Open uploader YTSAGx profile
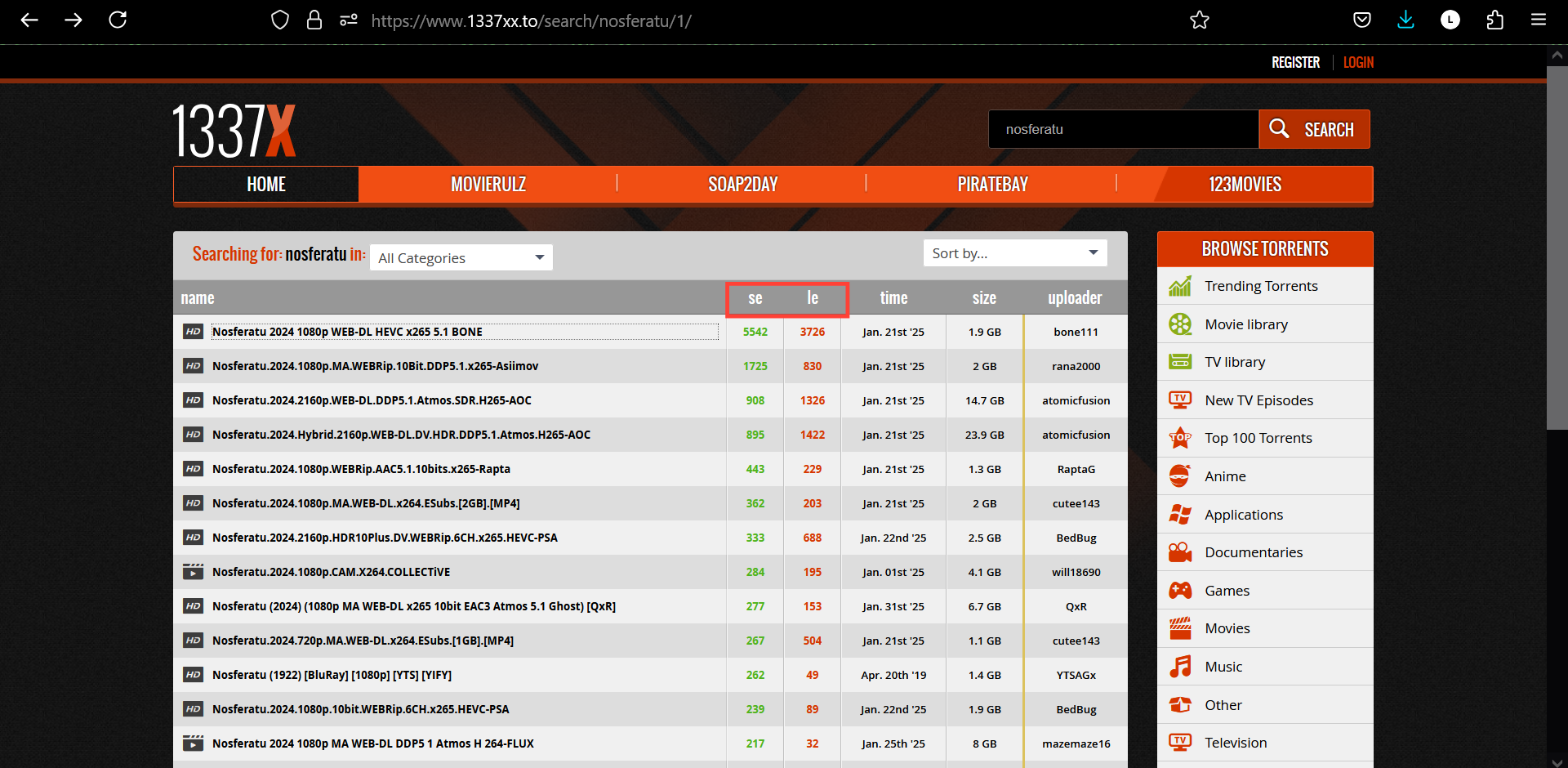This screenshot has width=1568, height=768. [1076, 675]
